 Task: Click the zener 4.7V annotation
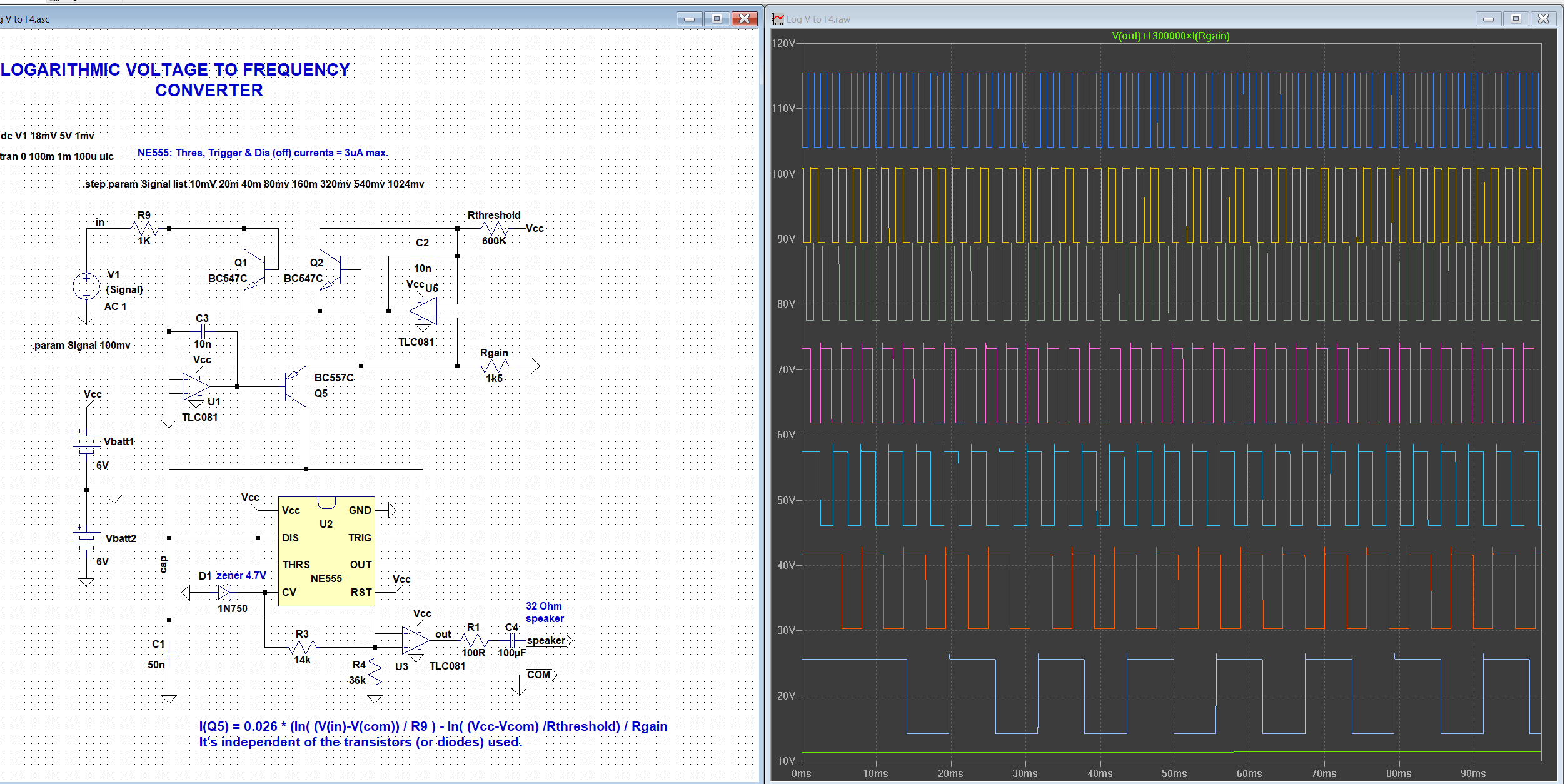coord(241,575)
